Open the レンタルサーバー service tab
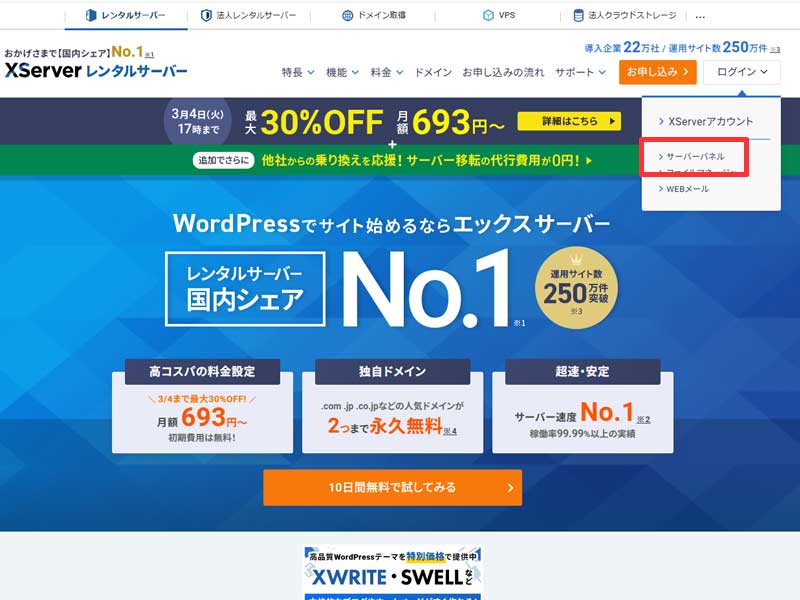Image resolution: width=800 pixels, height=600 pixels. pyautogui.click(x=126, y=15)
